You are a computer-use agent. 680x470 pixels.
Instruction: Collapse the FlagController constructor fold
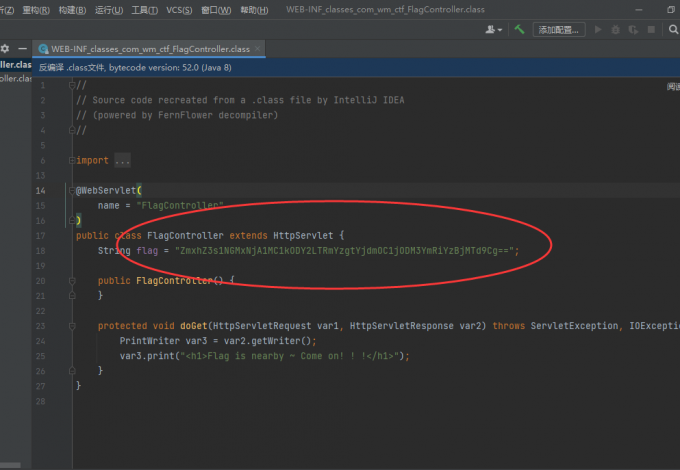click(72, 281)
